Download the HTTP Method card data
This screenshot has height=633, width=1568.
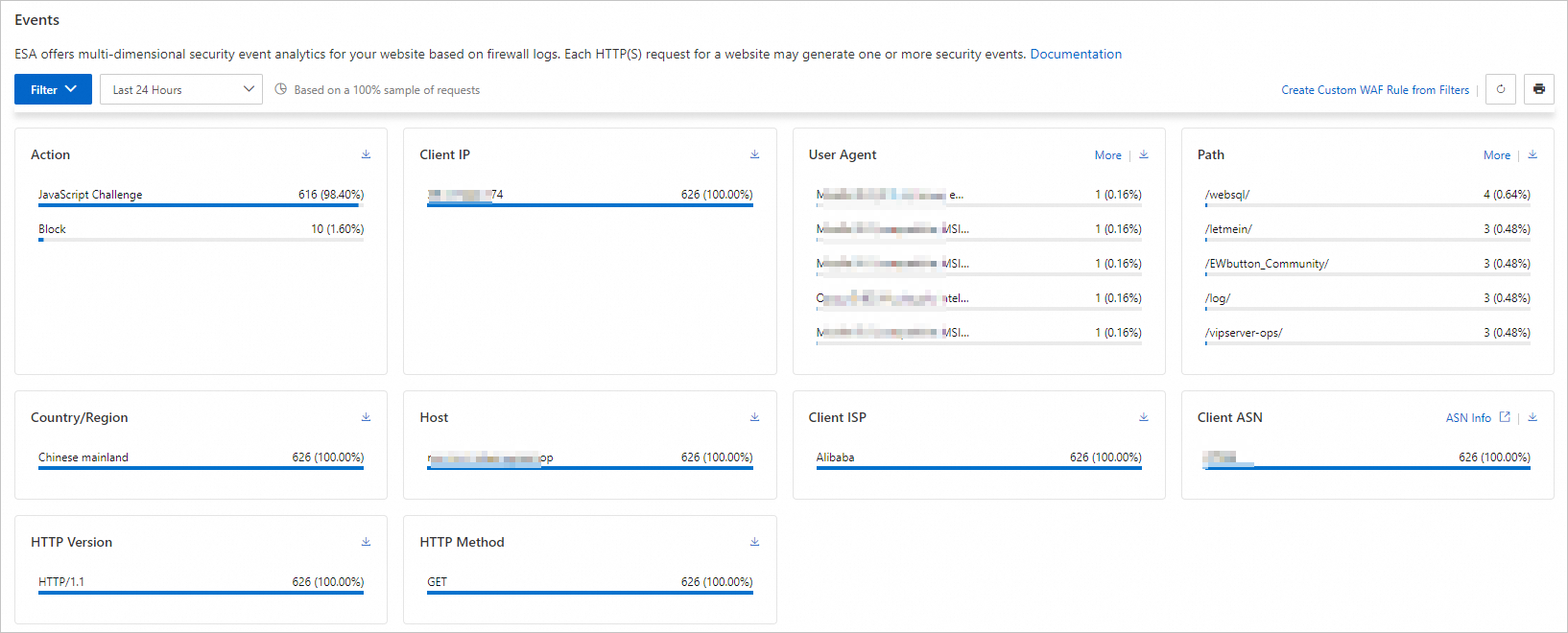[755, 542]
